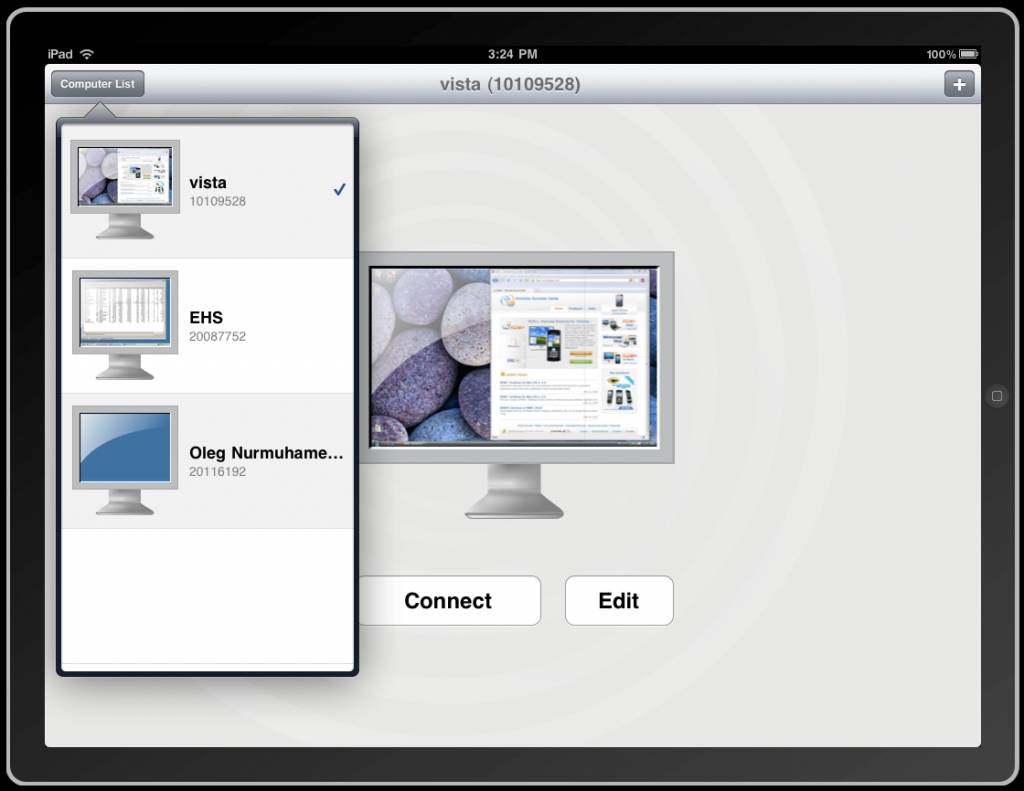
Task: Click the ID 20087752 under EHS
Action: [217, 336]
